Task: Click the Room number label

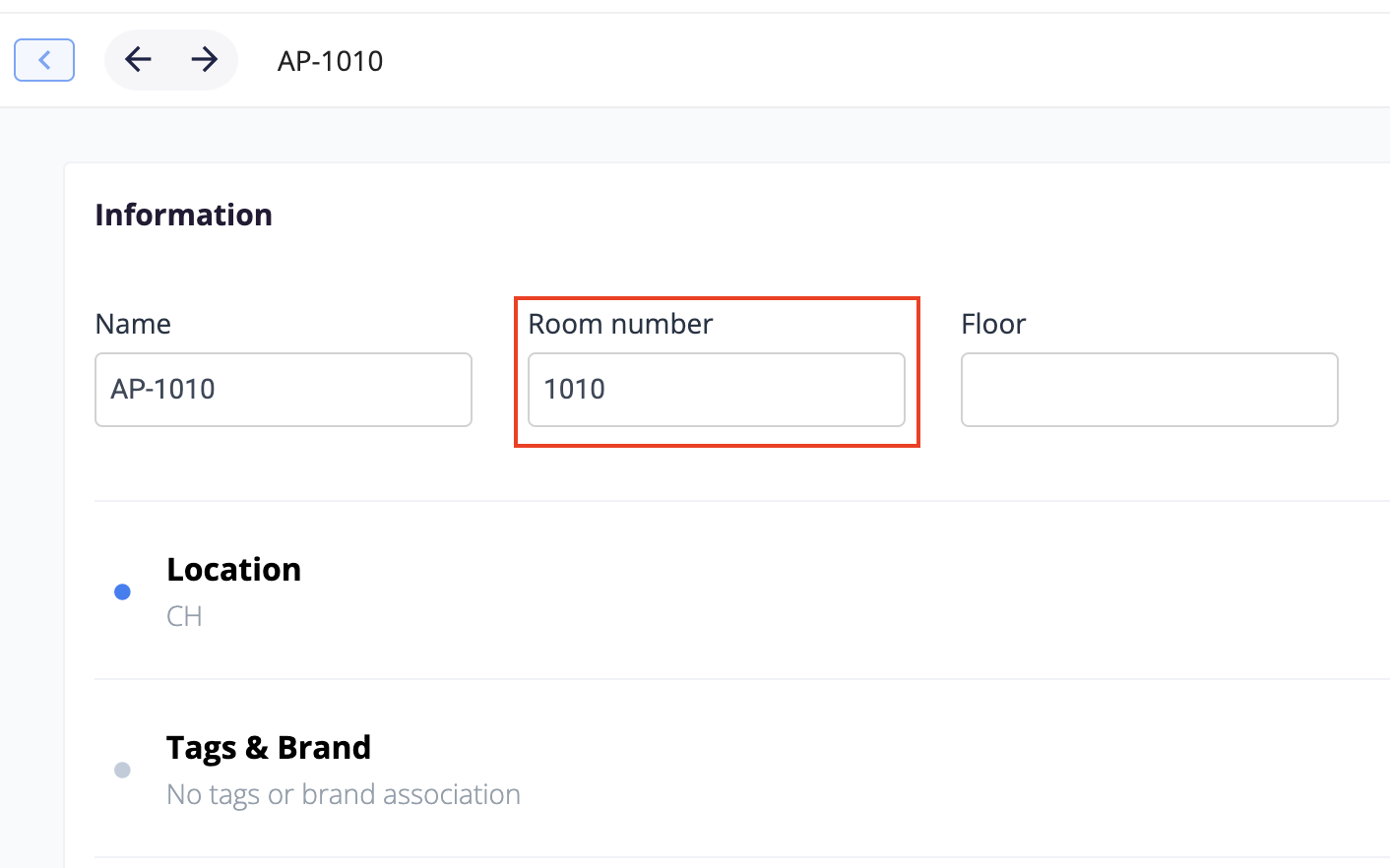Action: (x=620, y=324)
